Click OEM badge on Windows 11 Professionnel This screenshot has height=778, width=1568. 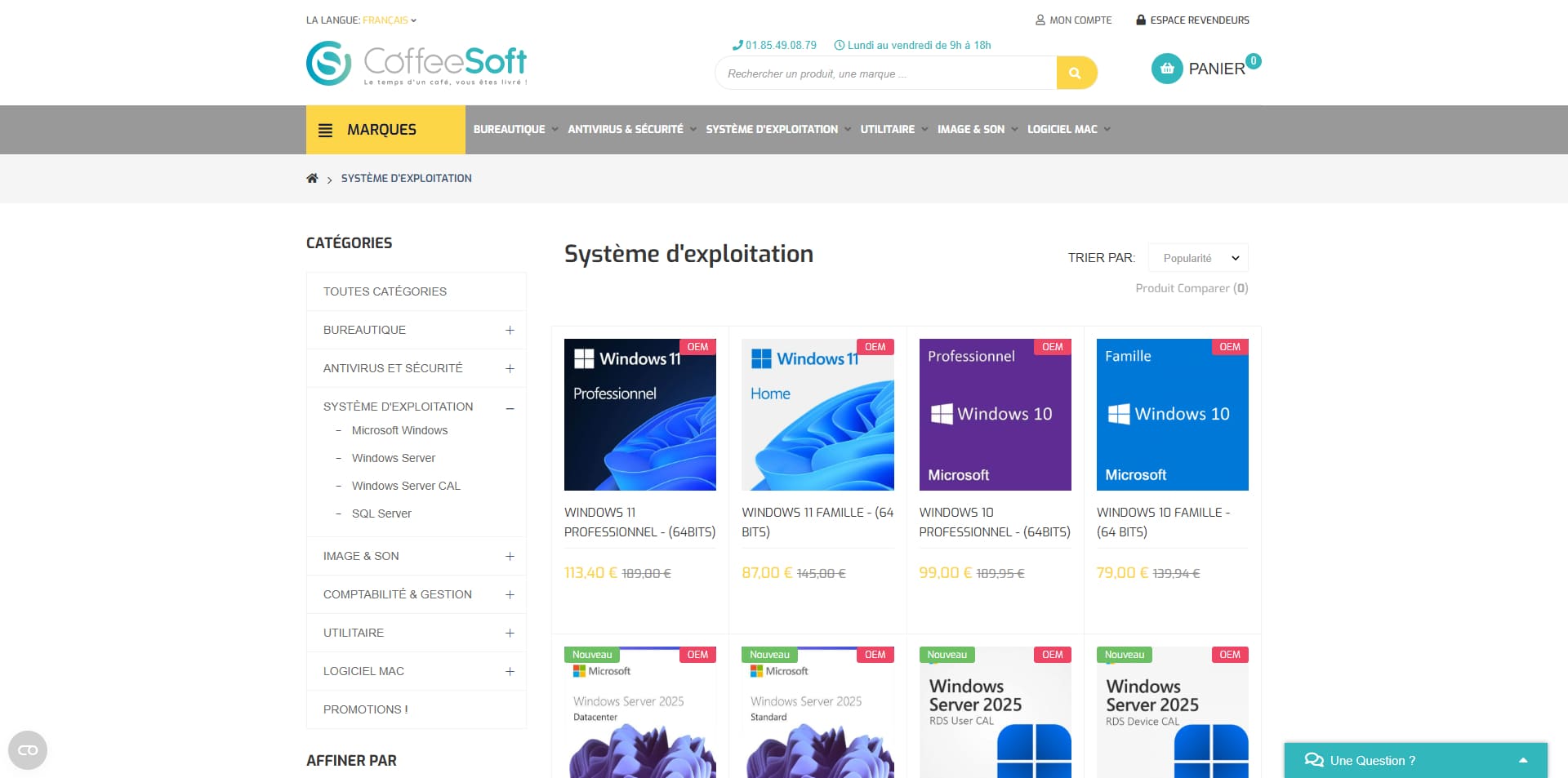(697, 347)
